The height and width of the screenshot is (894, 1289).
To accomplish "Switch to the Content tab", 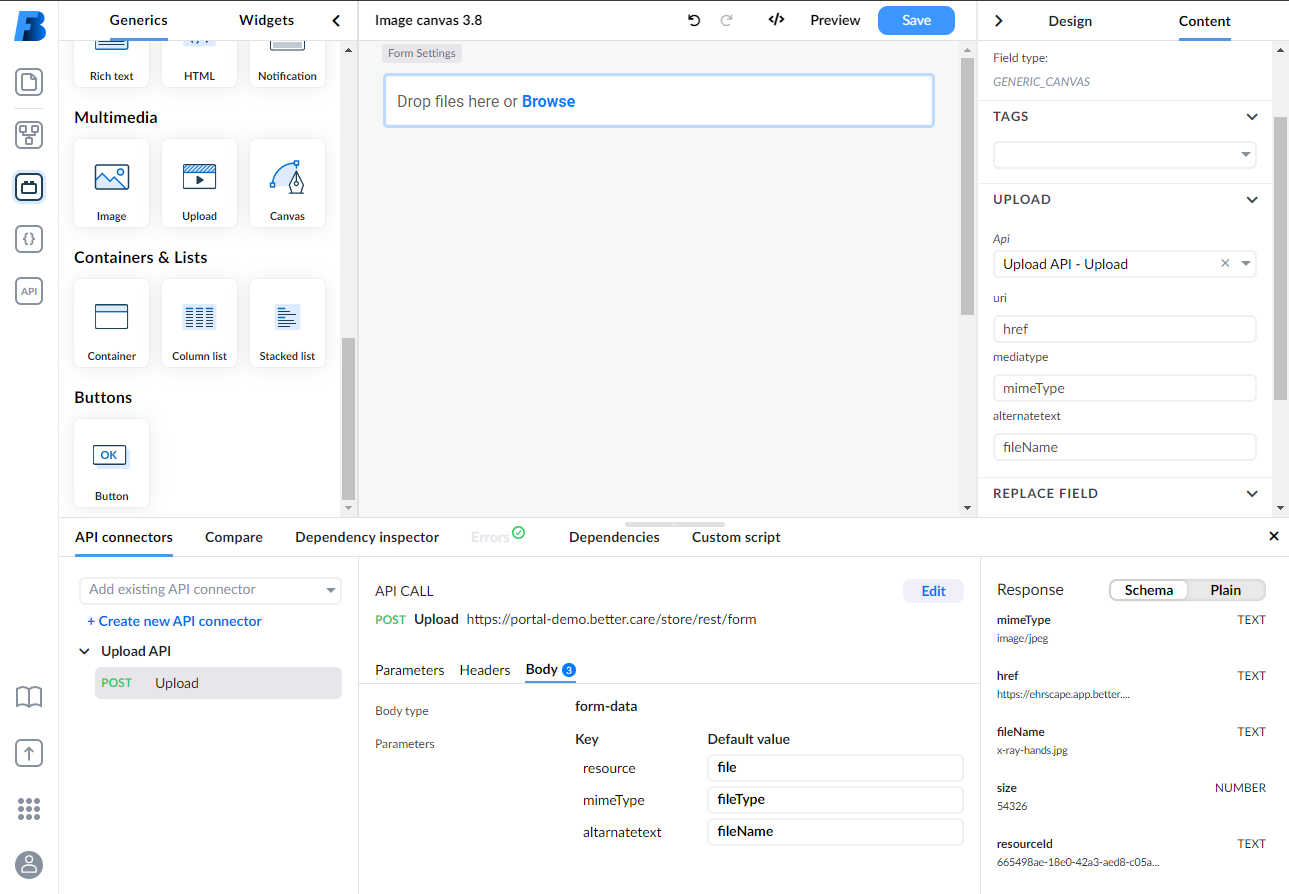I will coord(1205,21).
